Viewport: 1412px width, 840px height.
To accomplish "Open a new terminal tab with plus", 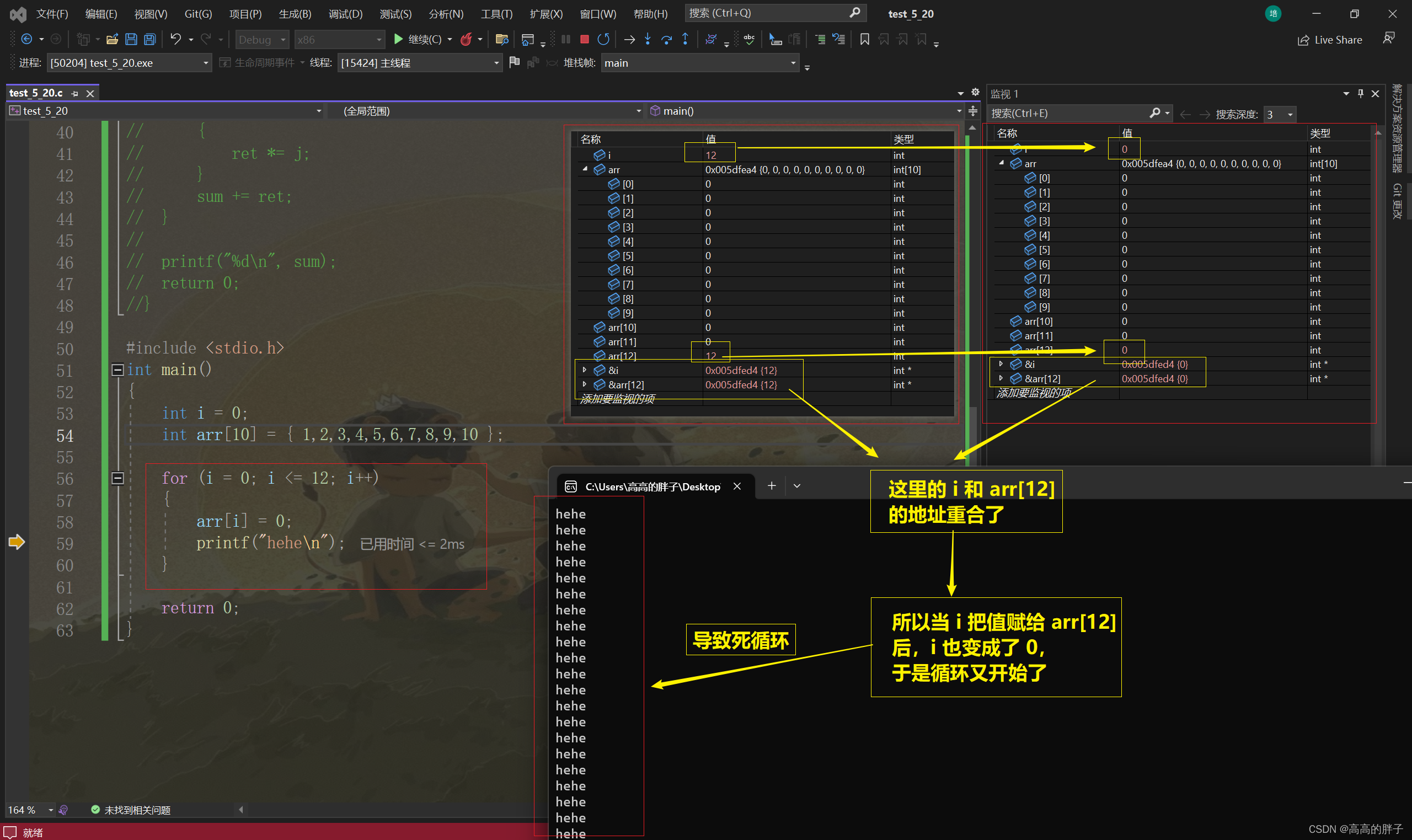I will [772, 486].
